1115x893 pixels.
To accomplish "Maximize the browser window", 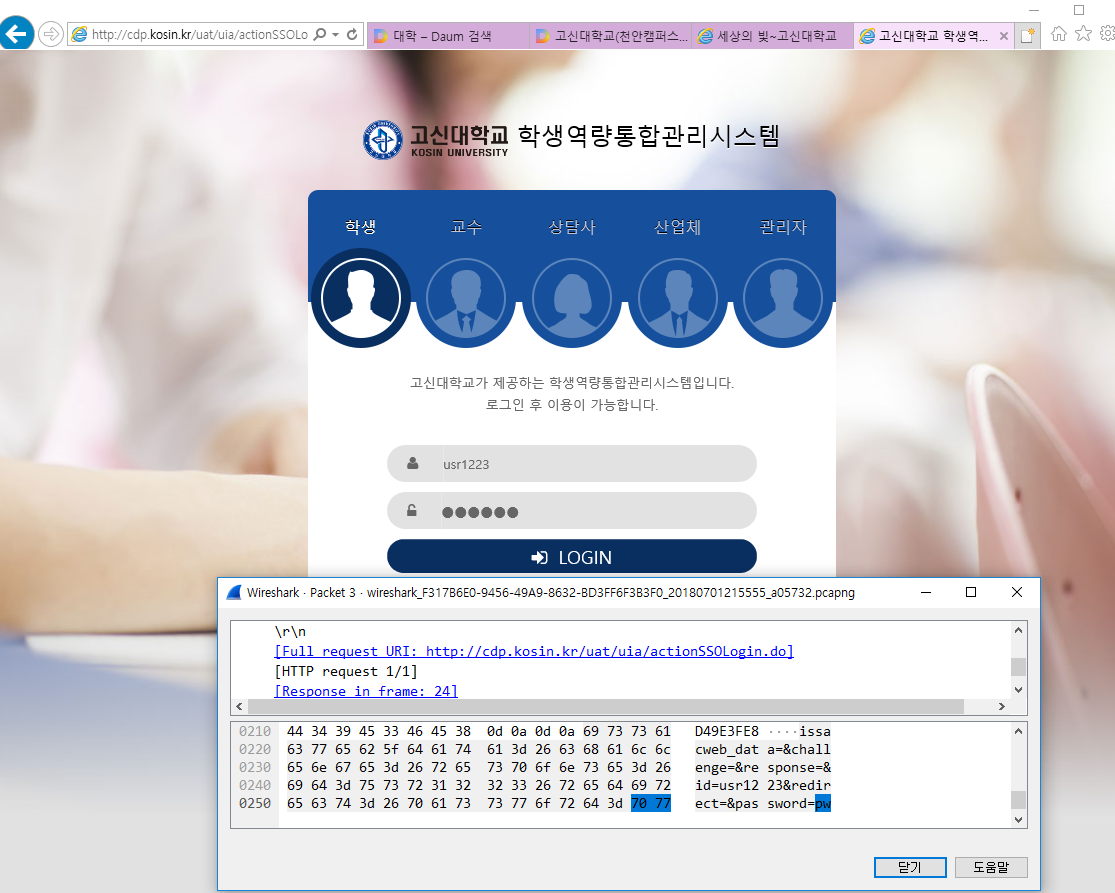I will pos(1079,10).
